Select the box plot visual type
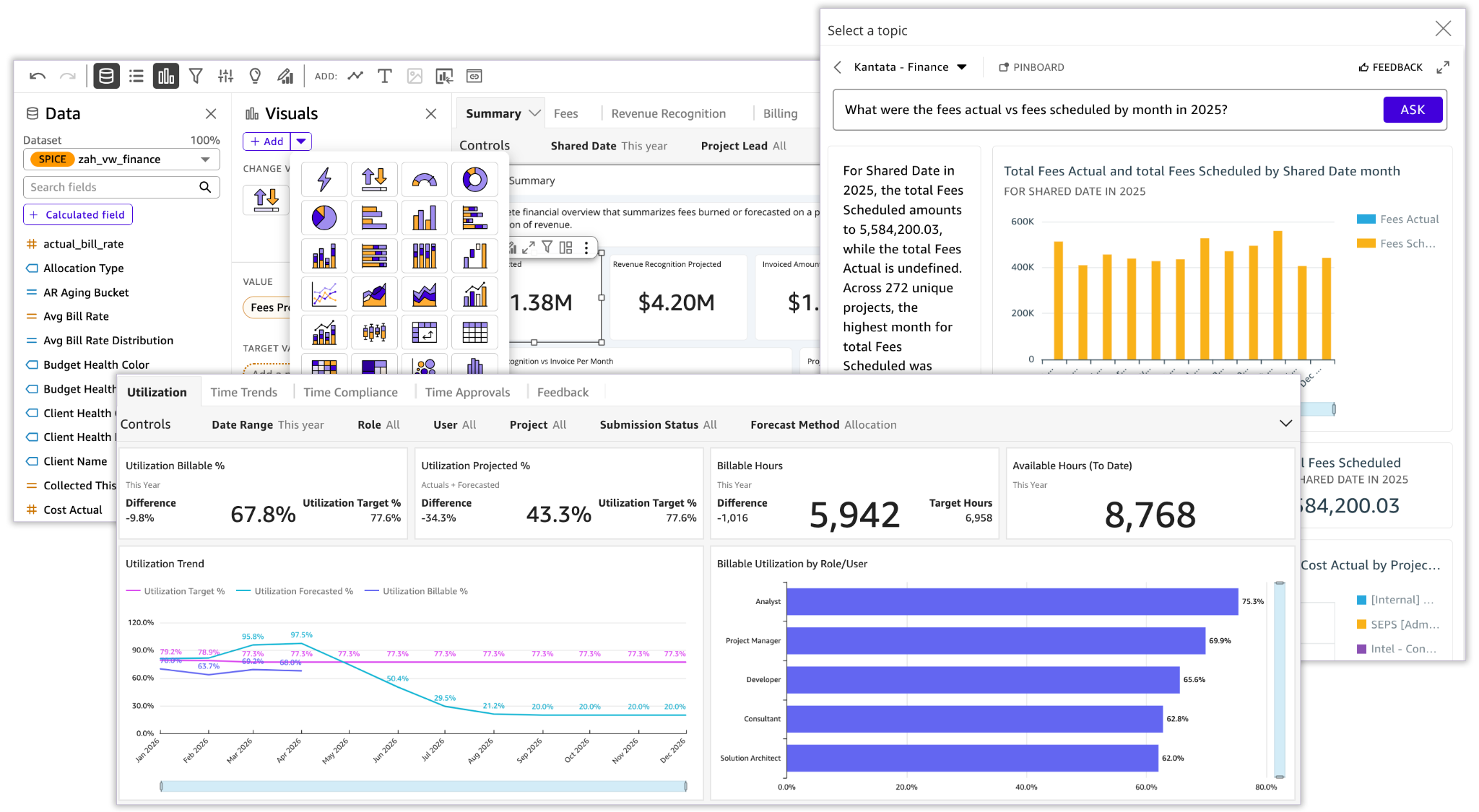 (374, 332)
